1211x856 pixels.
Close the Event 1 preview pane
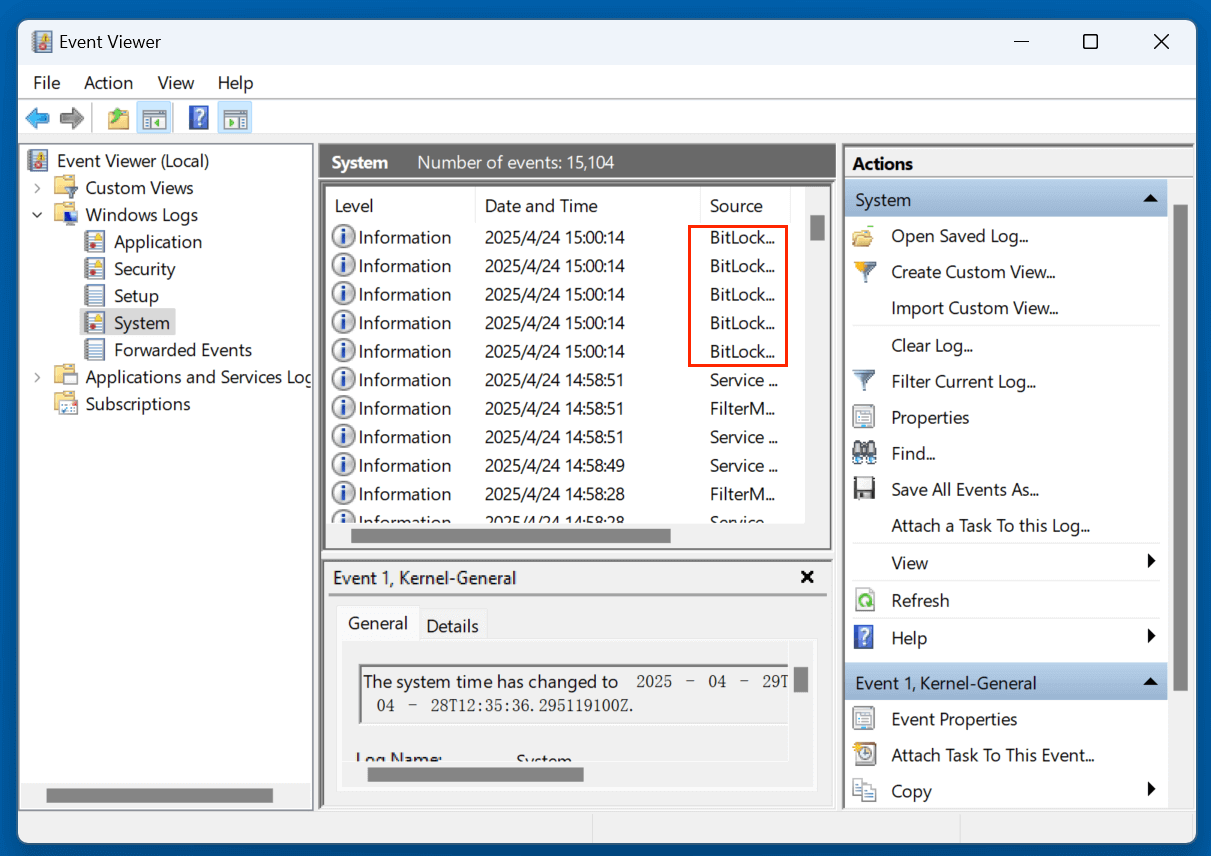pos(807,577)
